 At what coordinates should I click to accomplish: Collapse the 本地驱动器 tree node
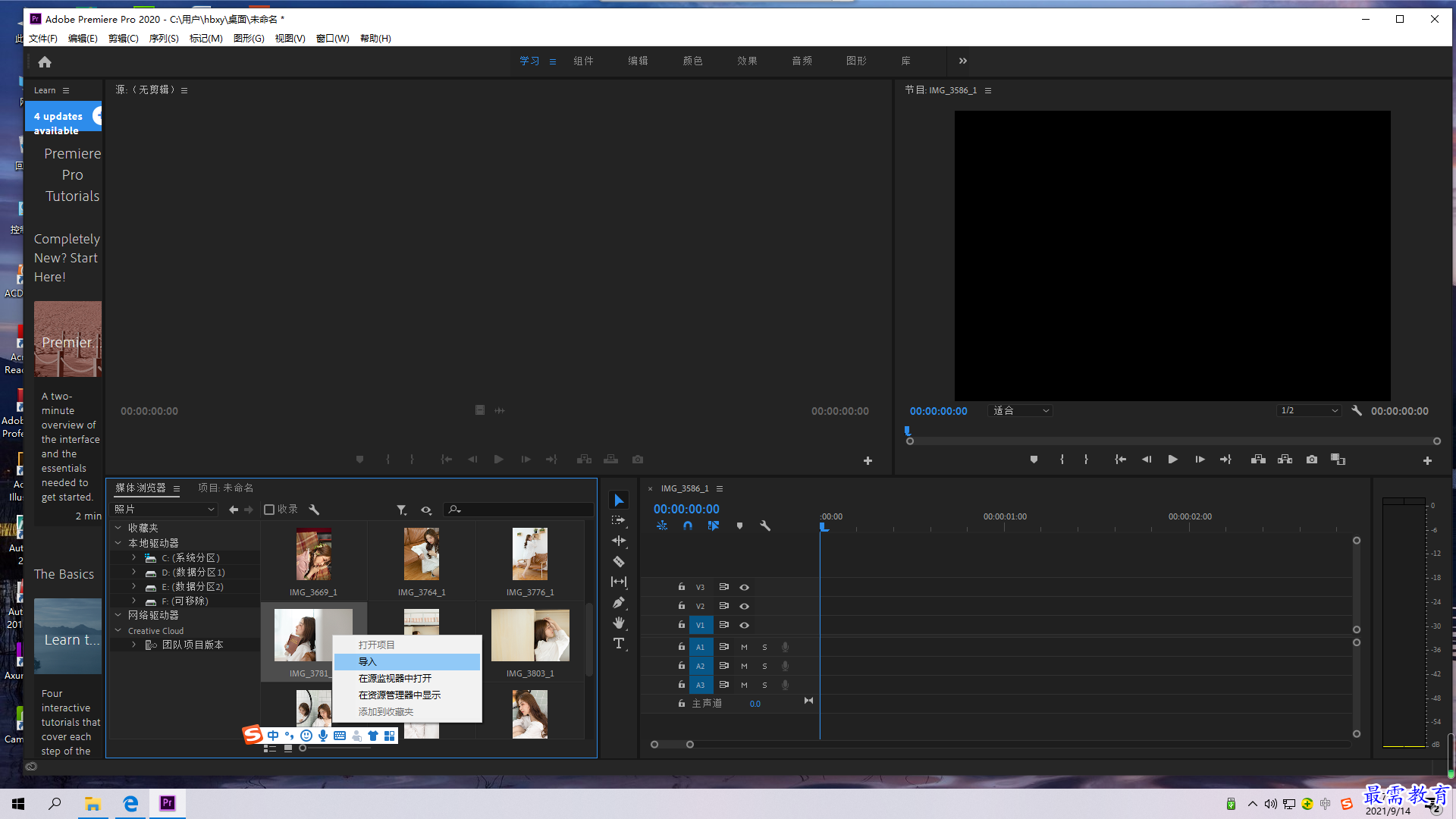coord(118,543)
